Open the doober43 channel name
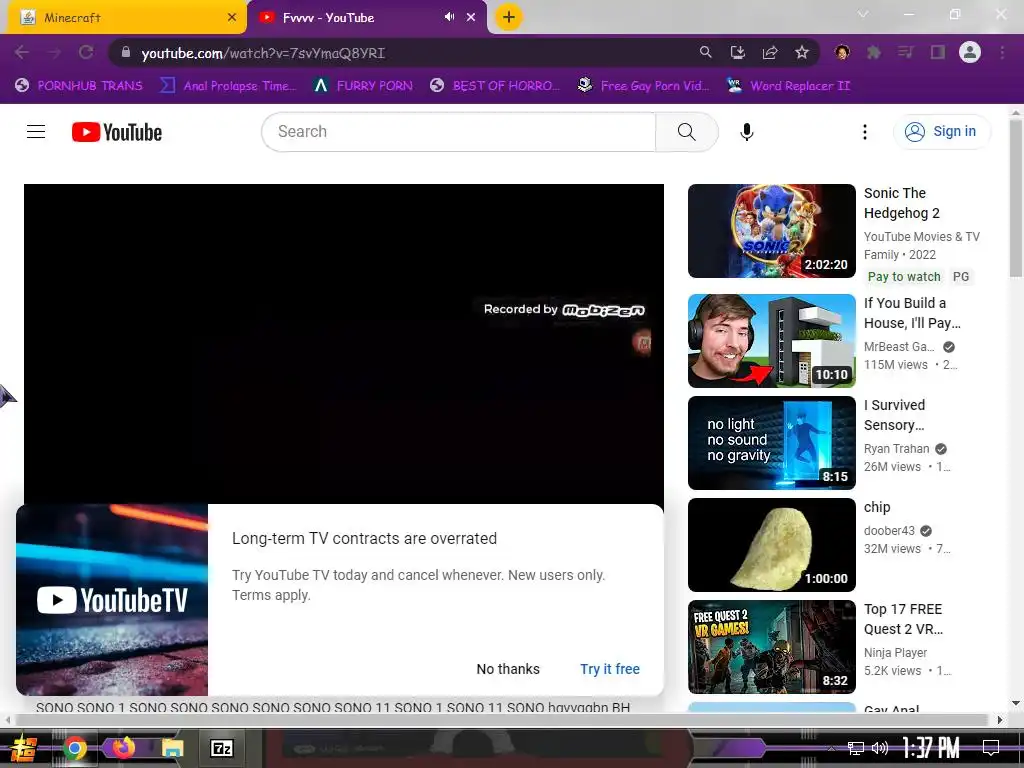The height and width of the screenshot is (768, 1024). point(889,530)
